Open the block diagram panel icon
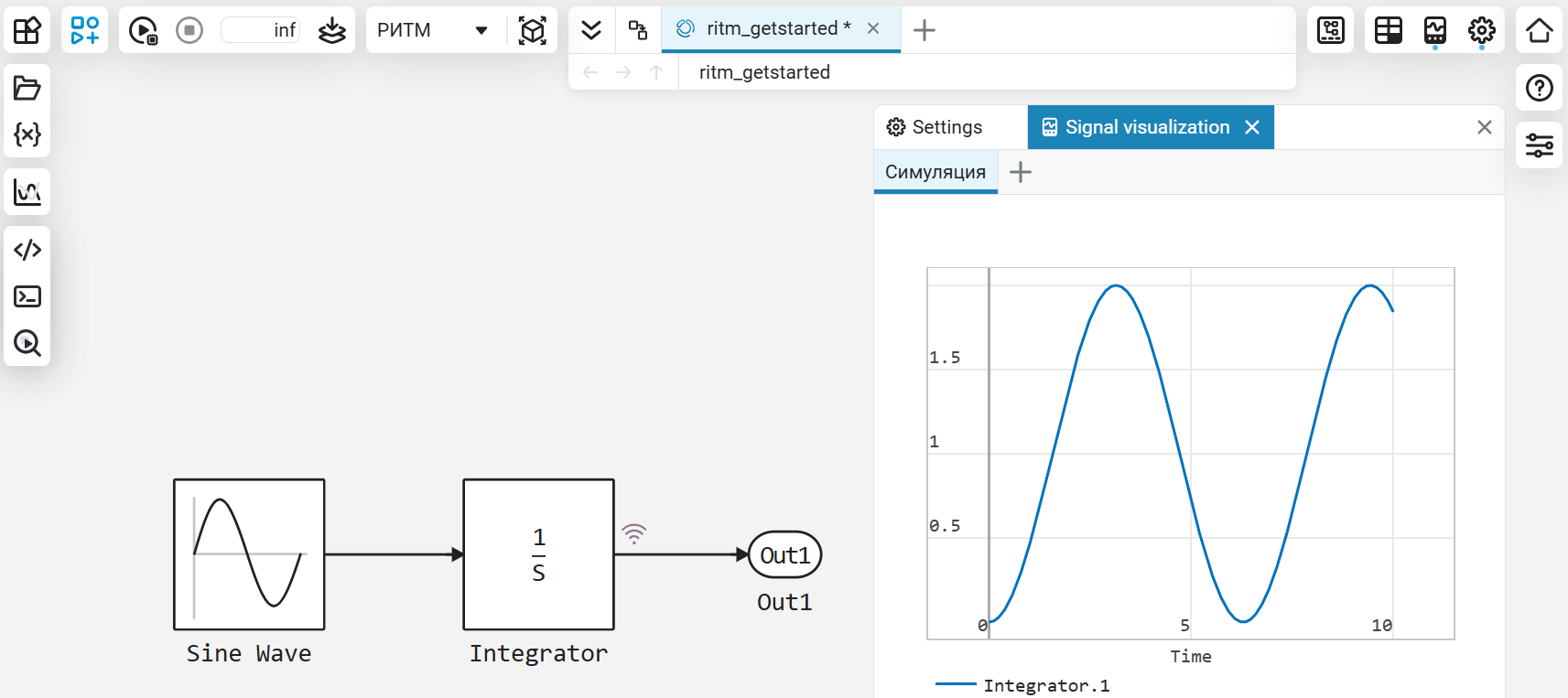1568x698 pixels. tap(1331, 30)
